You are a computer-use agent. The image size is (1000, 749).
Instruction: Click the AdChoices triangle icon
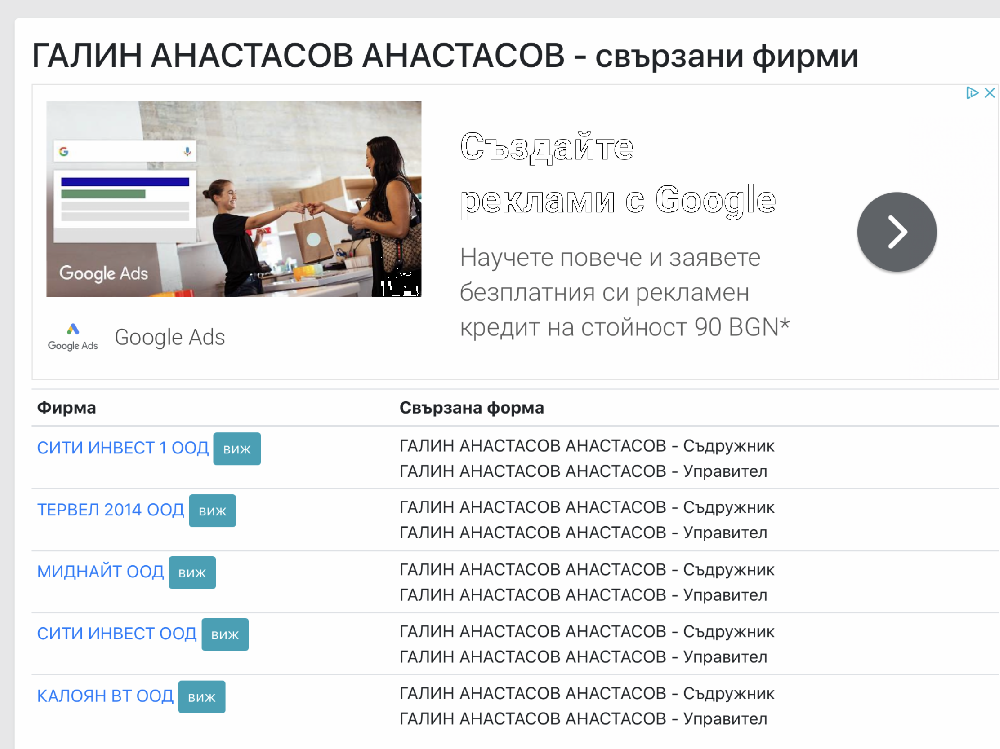[x=971, y=93]
